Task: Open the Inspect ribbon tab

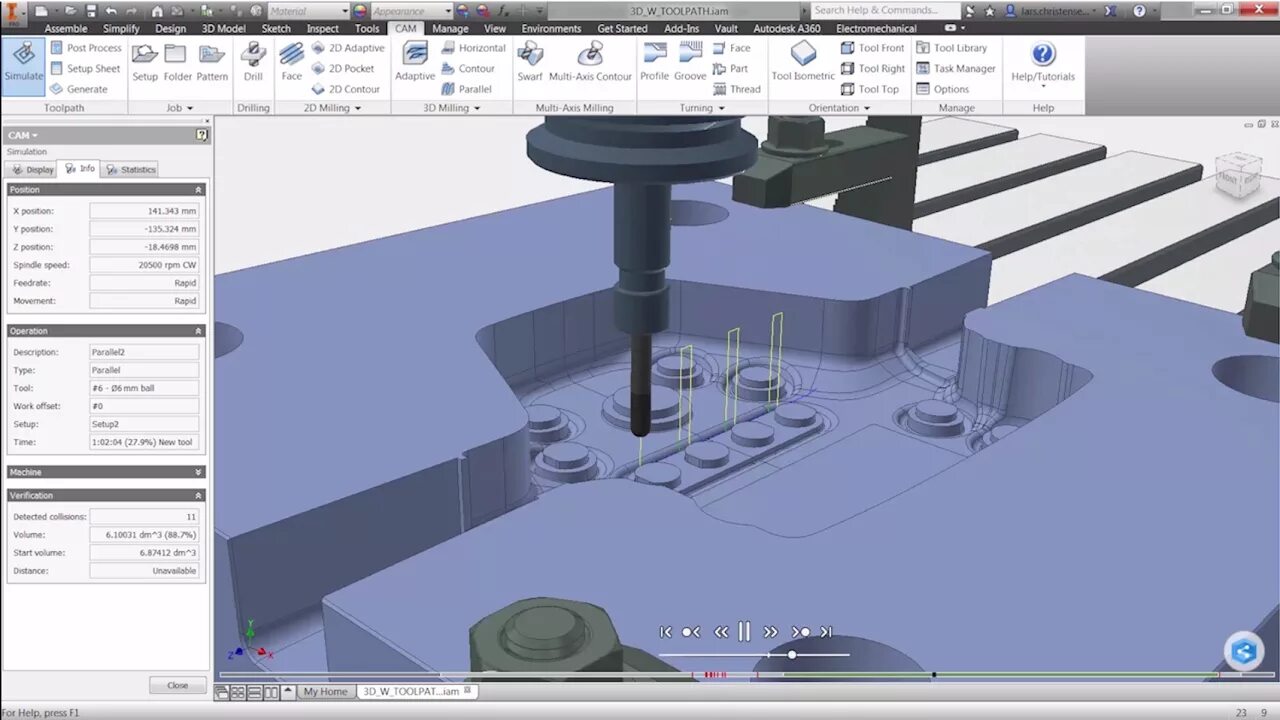Action: point(322,29)
